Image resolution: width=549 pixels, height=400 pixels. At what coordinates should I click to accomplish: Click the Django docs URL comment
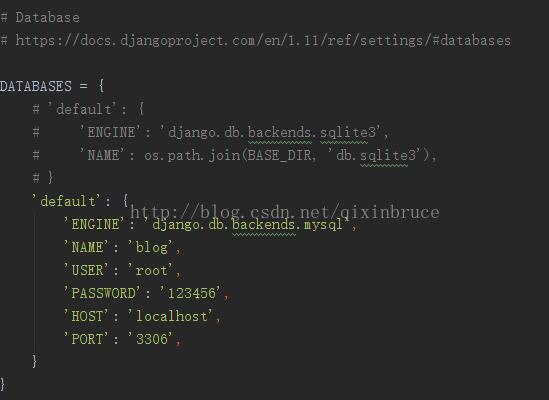click(x=263, y=41)
